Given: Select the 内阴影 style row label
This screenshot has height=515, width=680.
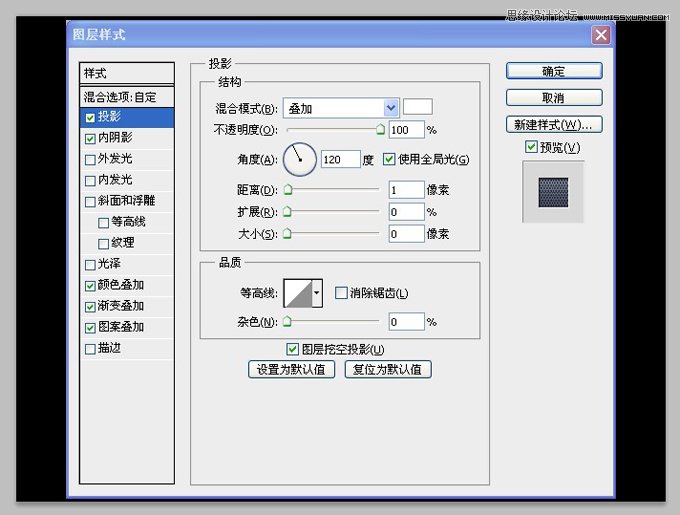Looking at the screenshot, I should tap(115, 138).
